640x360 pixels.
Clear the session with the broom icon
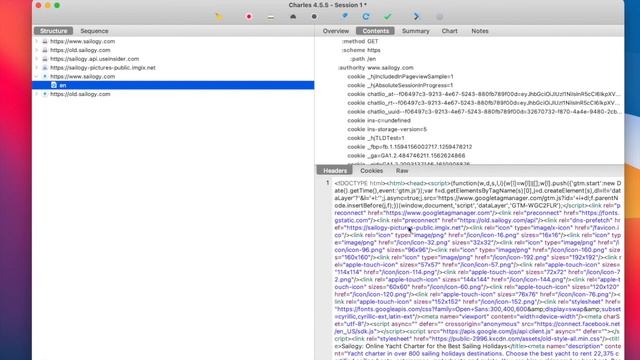[x=219, y=17]
